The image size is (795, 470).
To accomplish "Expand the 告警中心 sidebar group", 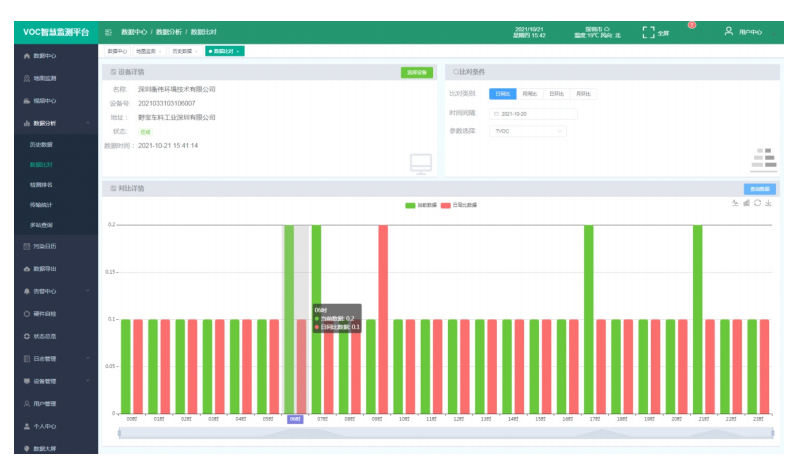I will point(56,292).
